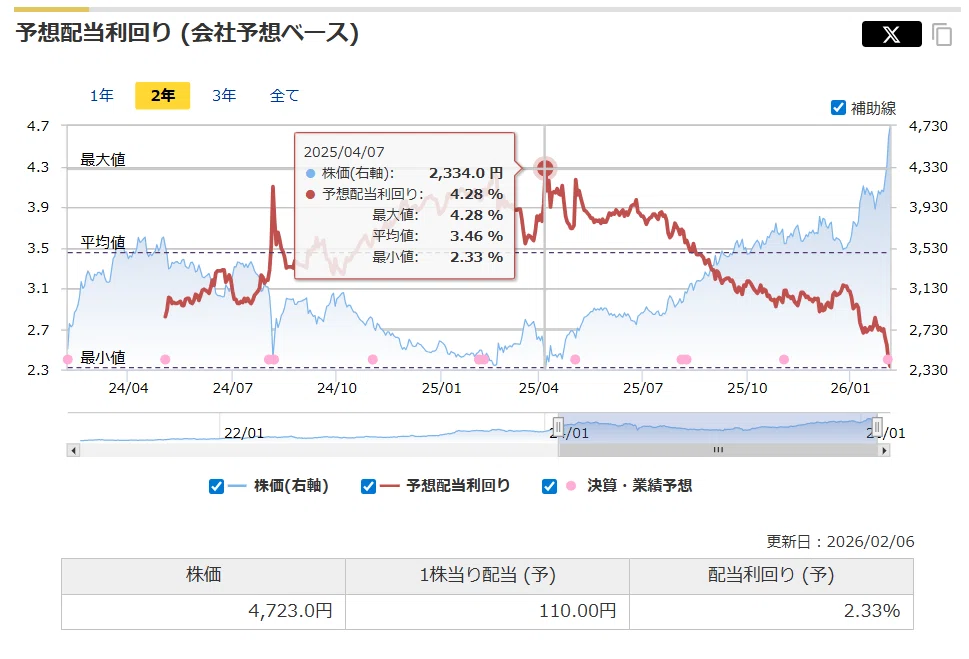Image resolution: width=969 pixels, height=659 pixels.
Task: Click the left range navigator handle
Action: (x=558, y=427)
